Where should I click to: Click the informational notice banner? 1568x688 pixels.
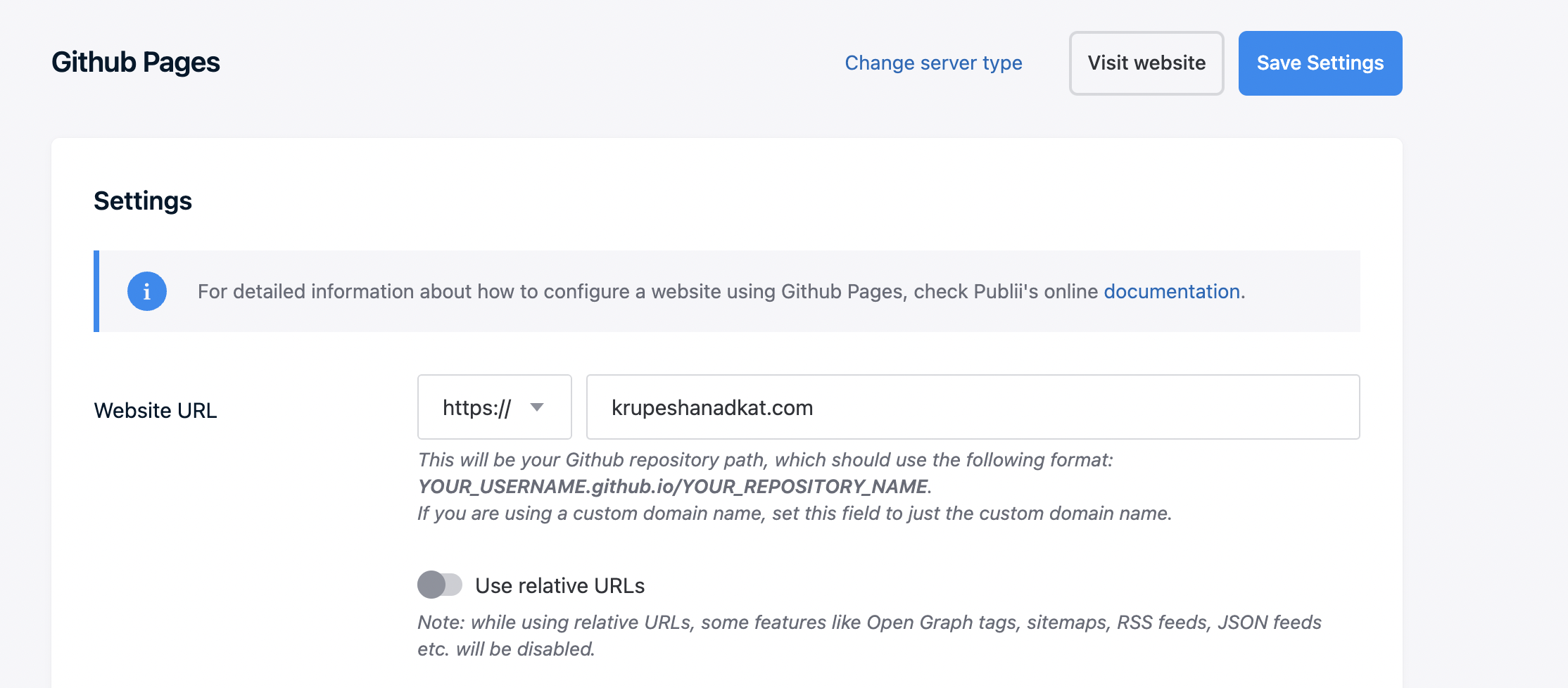(725, 291)
